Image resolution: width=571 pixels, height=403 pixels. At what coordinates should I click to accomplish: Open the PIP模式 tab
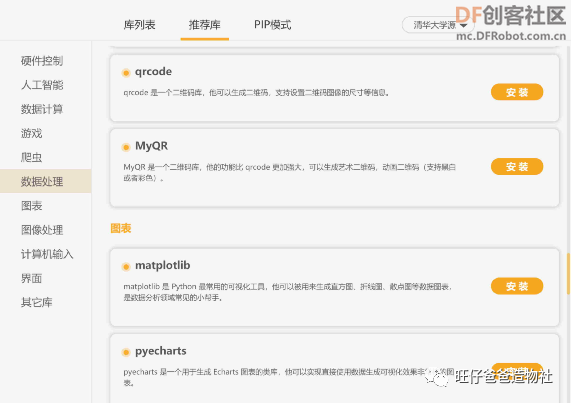tap(272, 25)
